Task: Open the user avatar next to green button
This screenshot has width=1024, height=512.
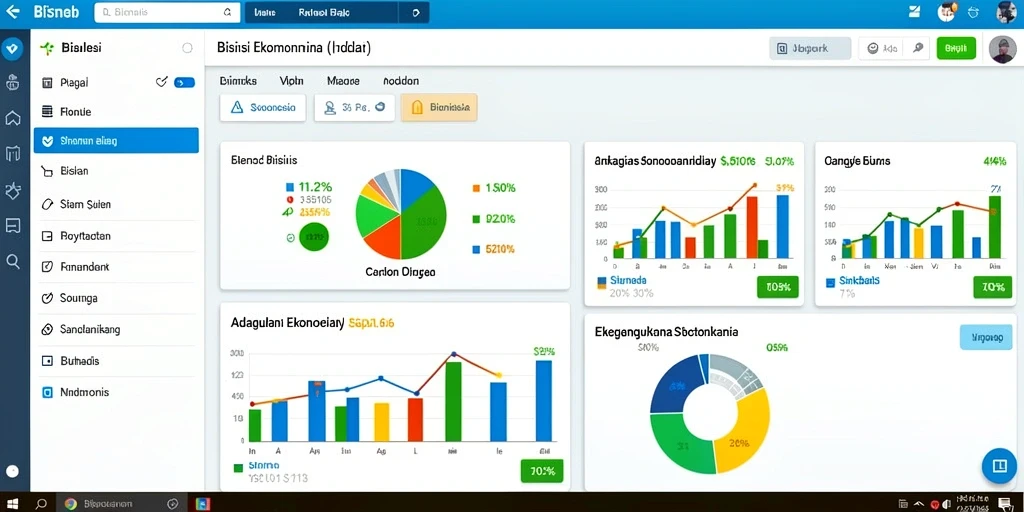Action: (1002, 49)
